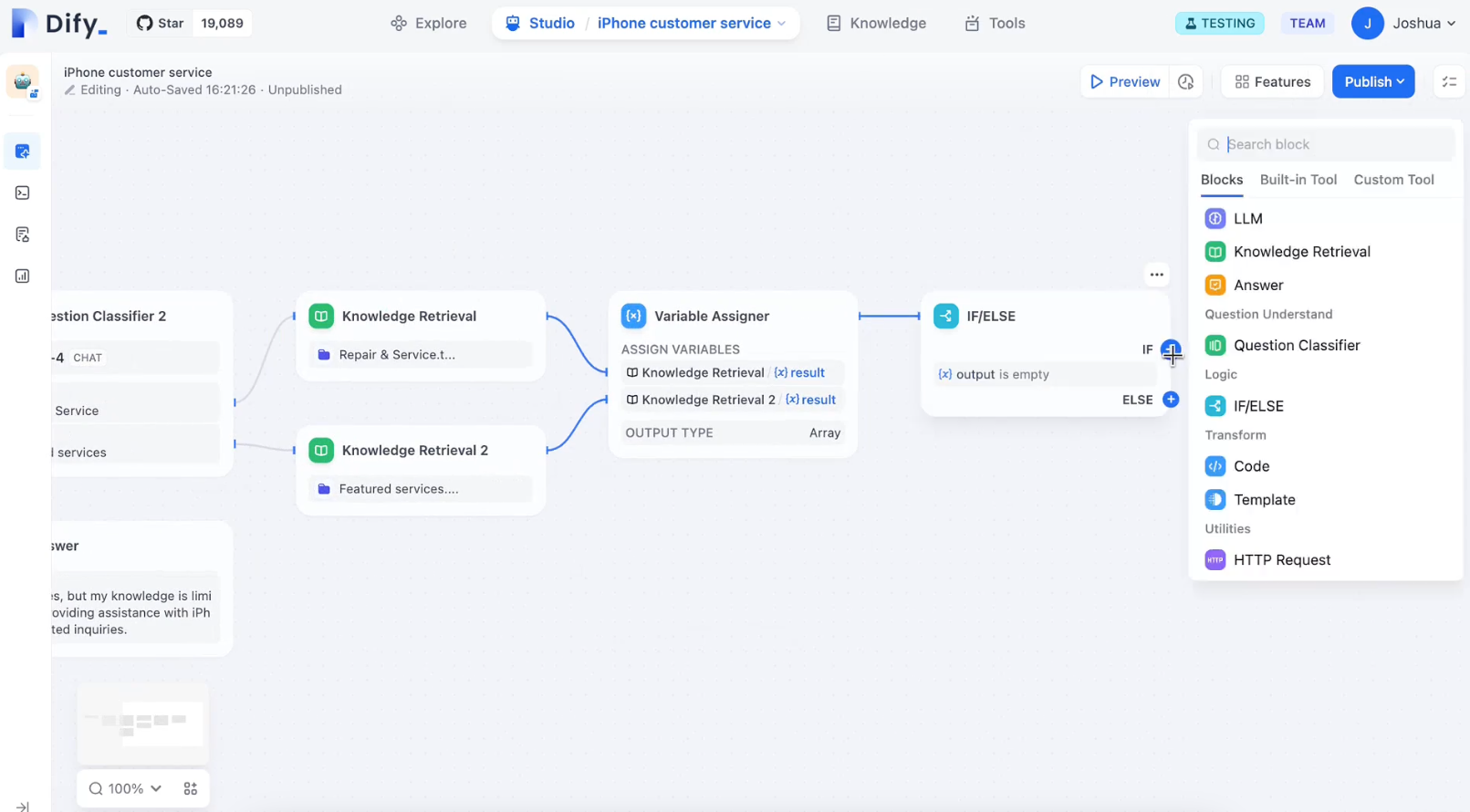Open the Features panel
The height and width of the screenshot is (812, 1470).
pos(1272,82)
